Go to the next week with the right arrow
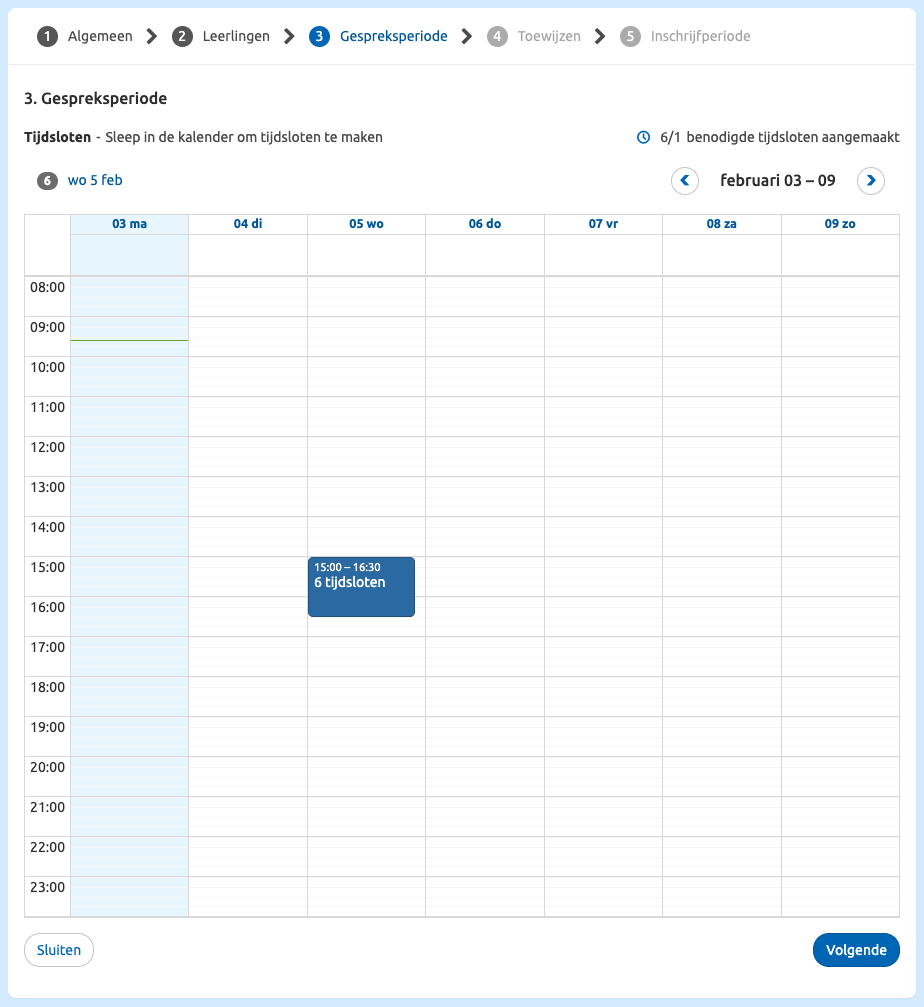 871,181
